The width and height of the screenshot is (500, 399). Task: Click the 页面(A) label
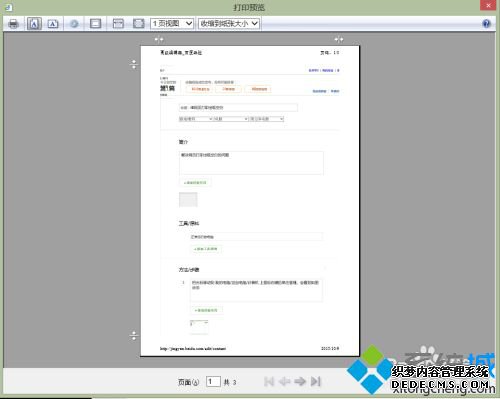coord(188,382)
